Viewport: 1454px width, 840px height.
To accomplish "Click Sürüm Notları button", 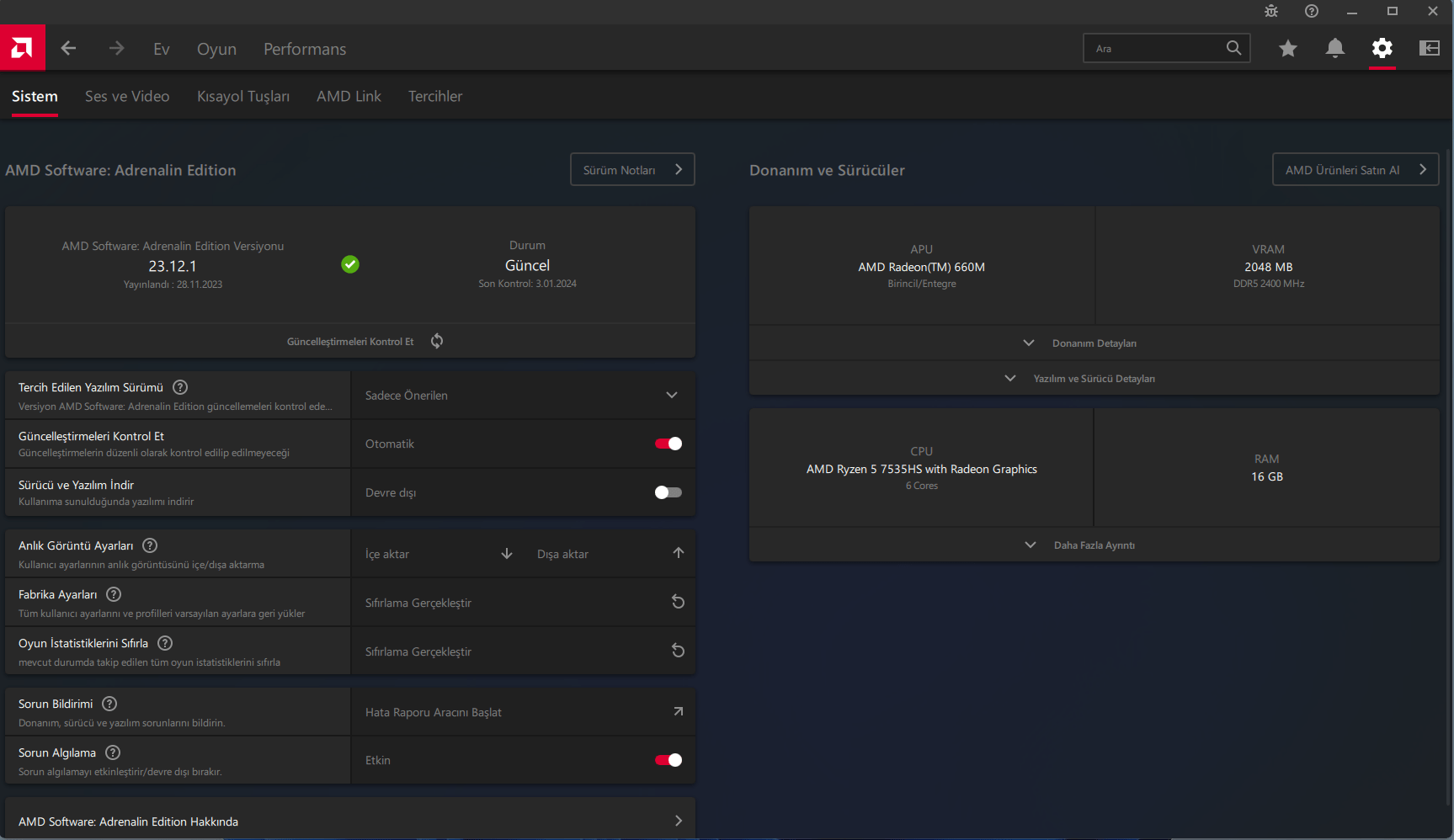I will click(632, 169).
